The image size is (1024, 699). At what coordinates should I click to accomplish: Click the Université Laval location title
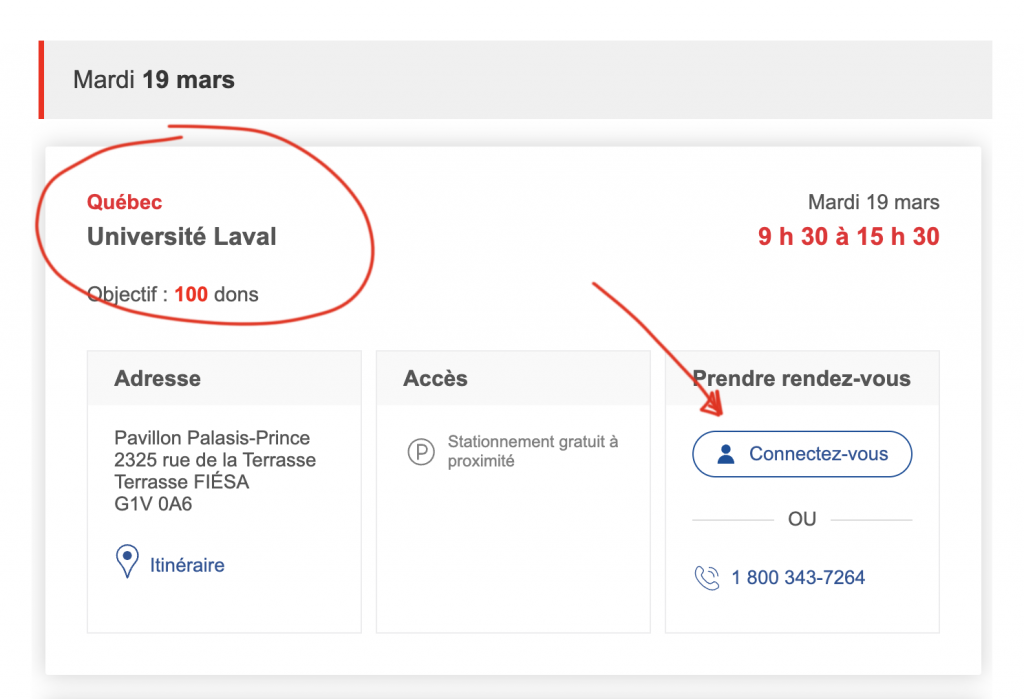(182, 237)
